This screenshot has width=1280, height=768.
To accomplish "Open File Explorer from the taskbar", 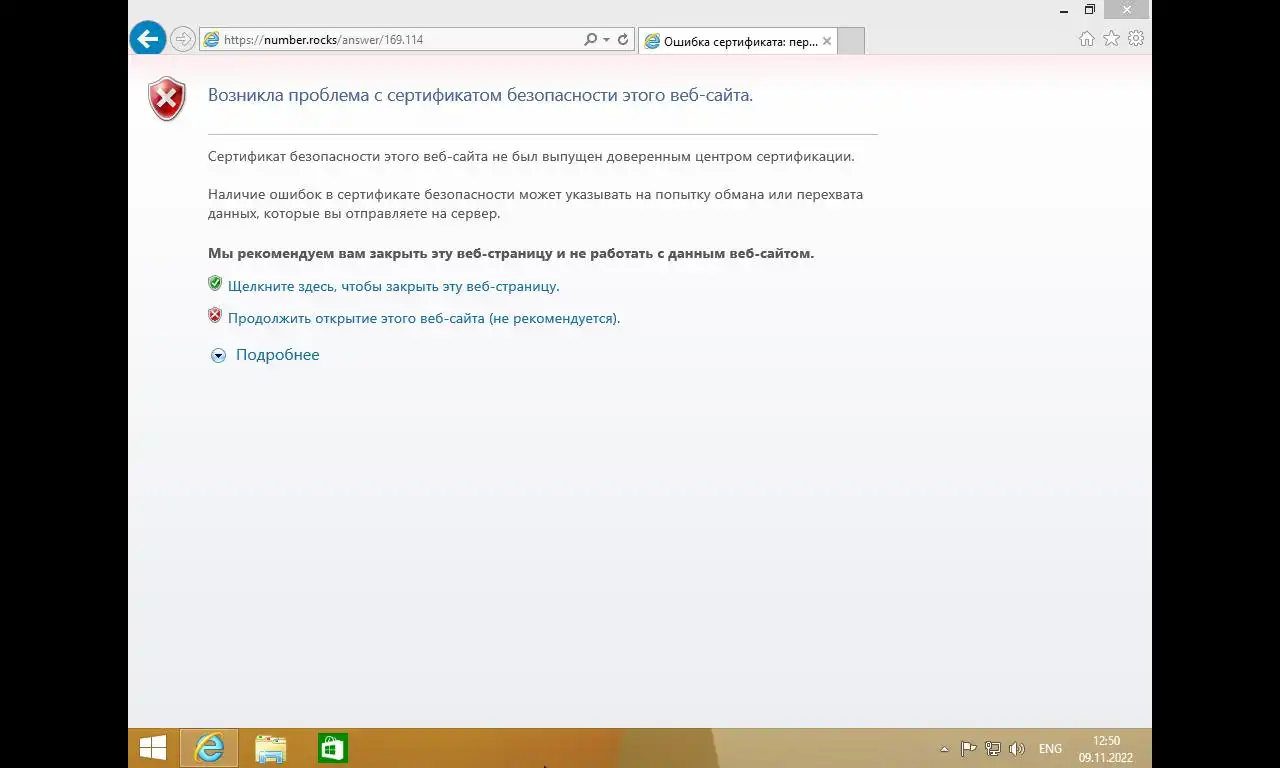I will [x=270, y=748].
